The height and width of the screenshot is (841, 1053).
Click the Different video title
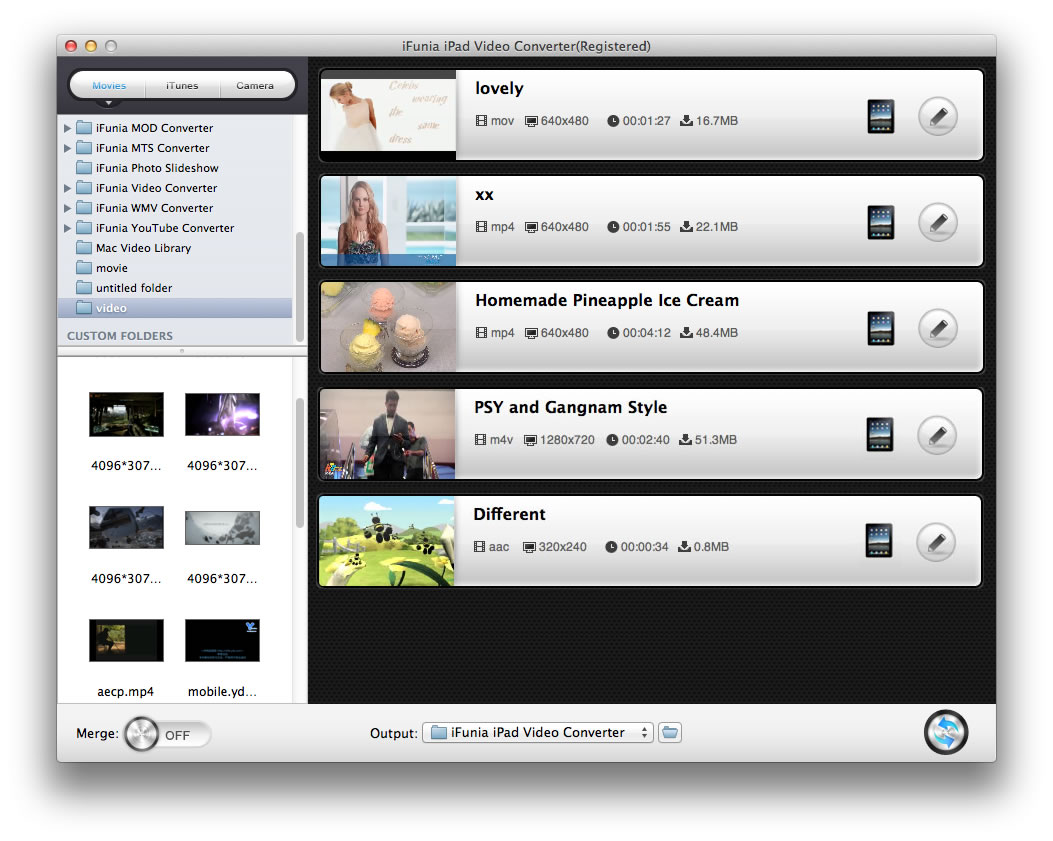[x=509, y=514]
